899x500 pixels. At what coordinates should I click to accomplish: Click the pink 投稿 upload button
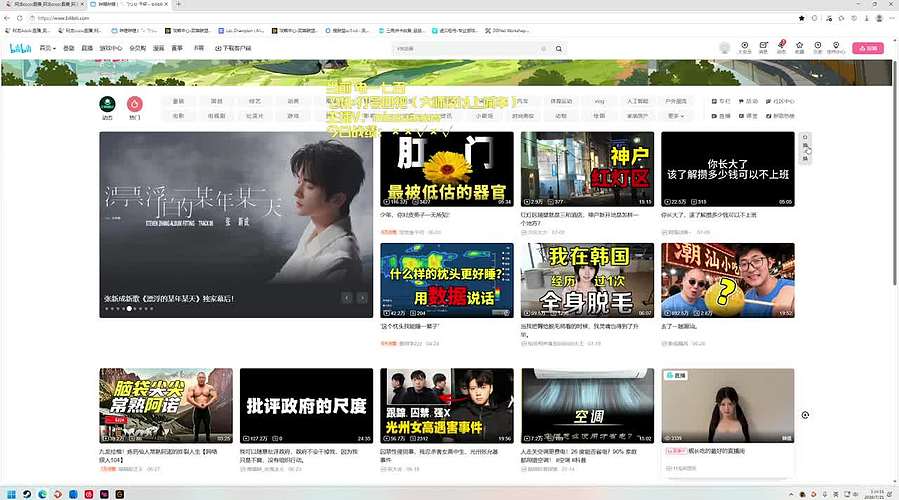867,48
